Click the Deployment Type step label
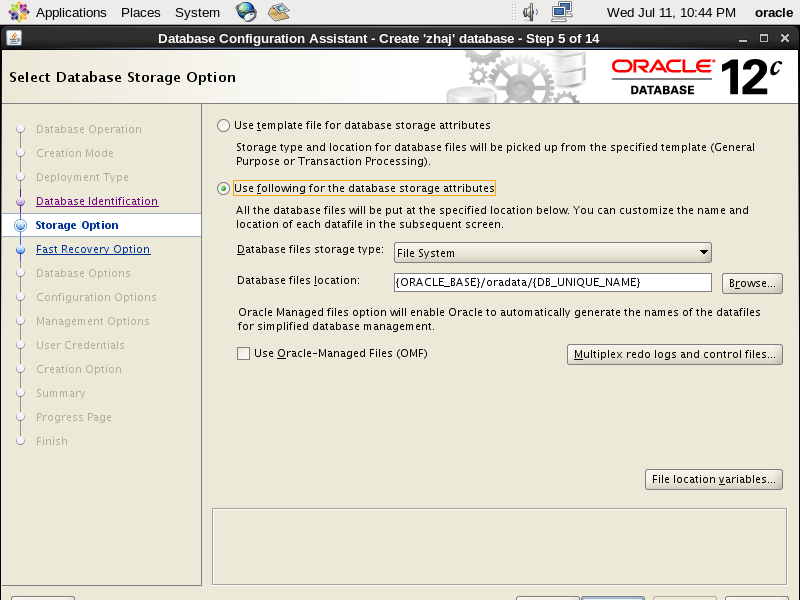This screenshot has width=800, height=600. (82, 177)
